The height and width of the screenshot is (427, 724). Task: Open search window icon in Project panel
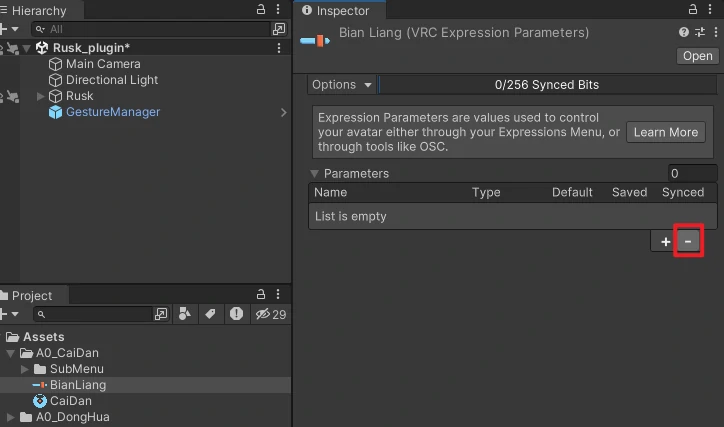[x=161, y=314]
